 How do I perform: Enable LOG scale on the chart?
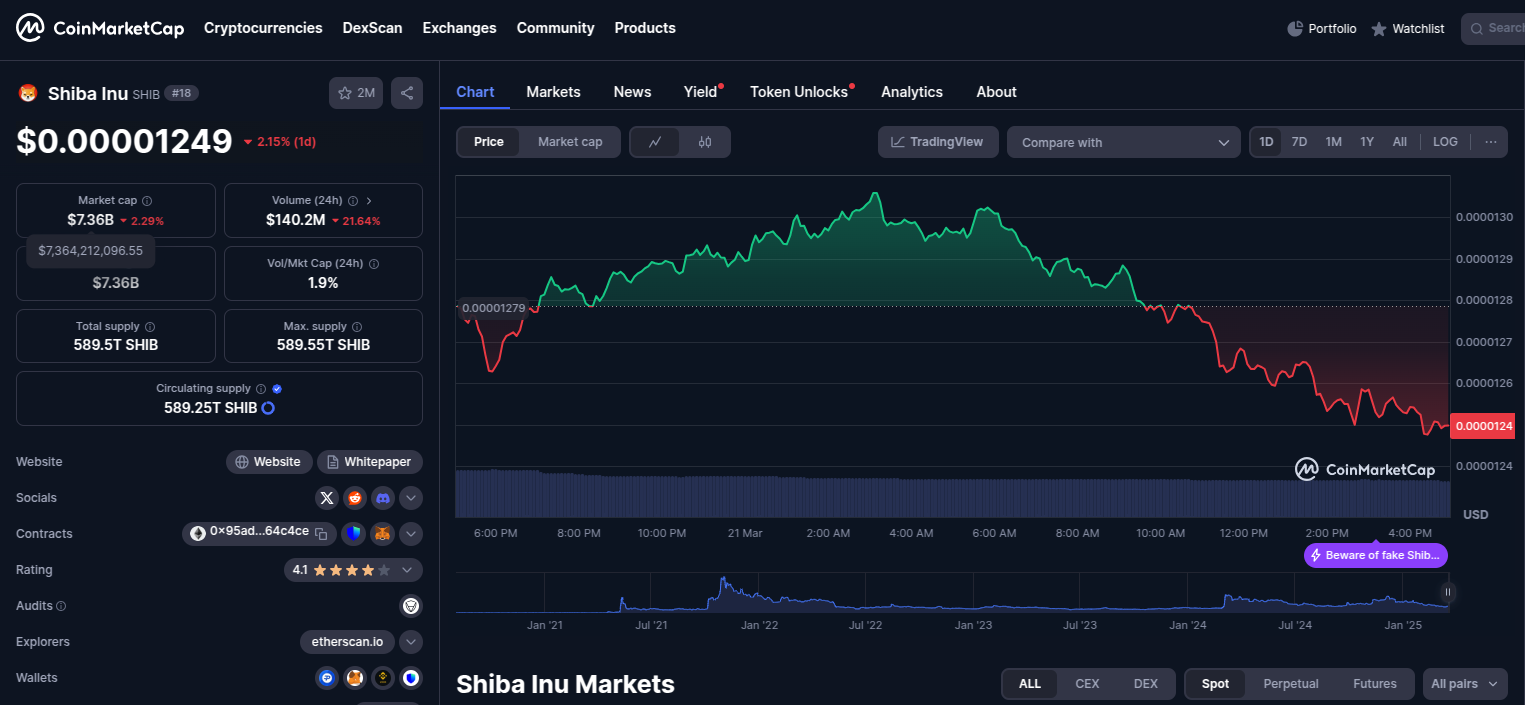[1445, 142]
